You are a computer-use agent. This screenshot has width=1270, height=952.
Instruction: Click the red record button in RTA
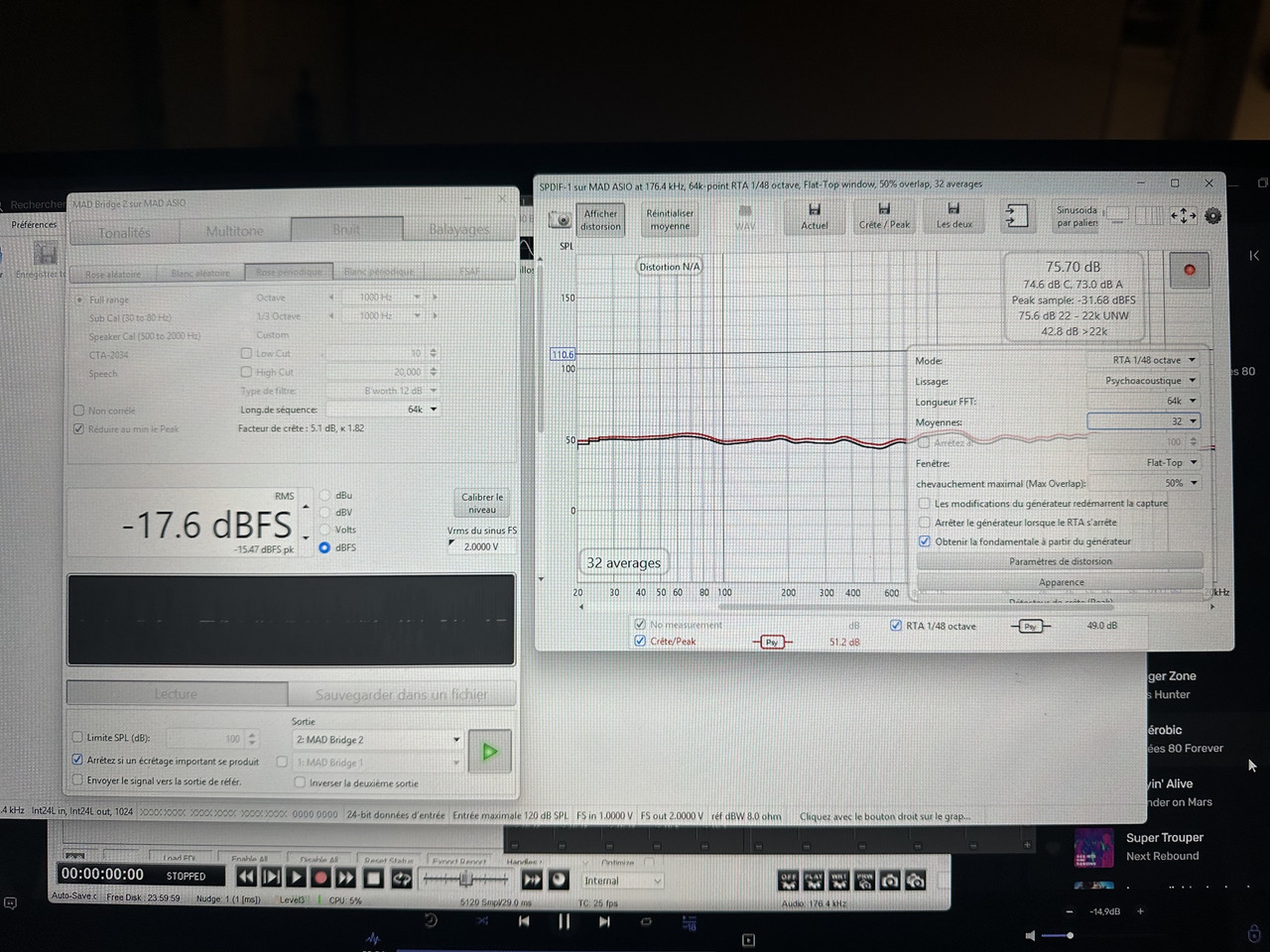[x=1189, y=269]
